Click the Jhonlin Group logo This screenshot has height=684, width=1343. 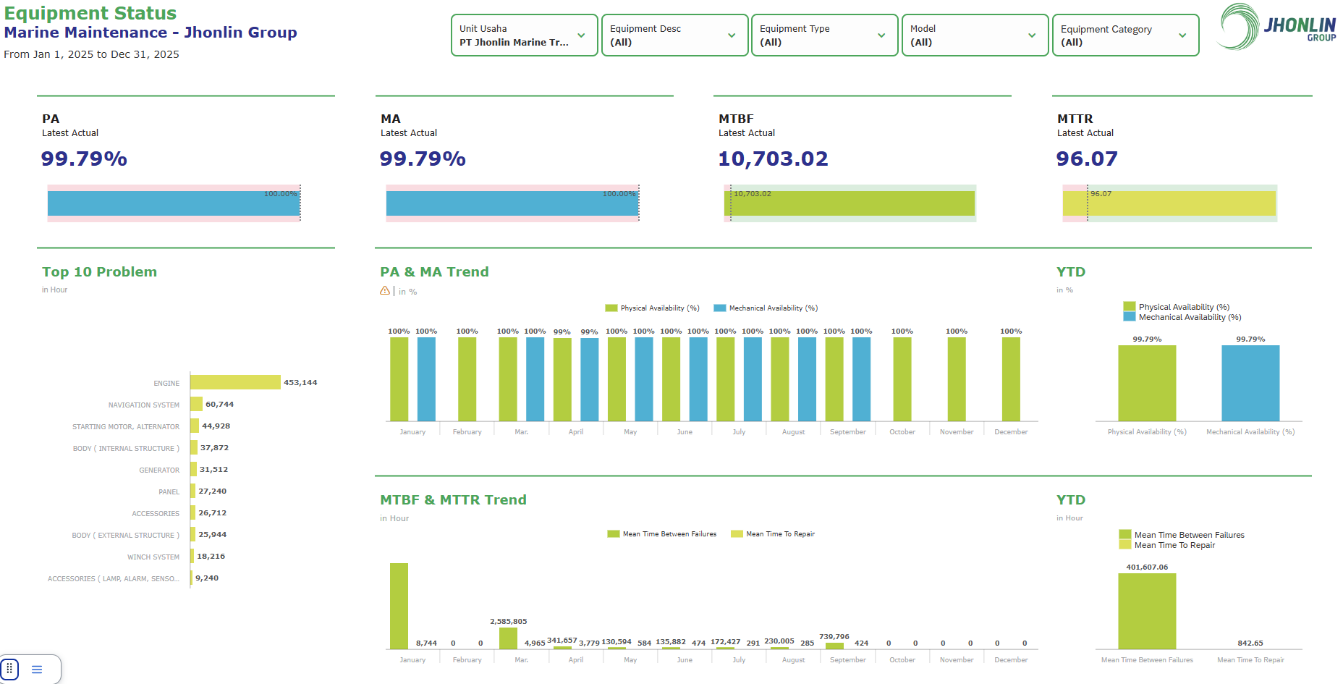pos(1277,27)
